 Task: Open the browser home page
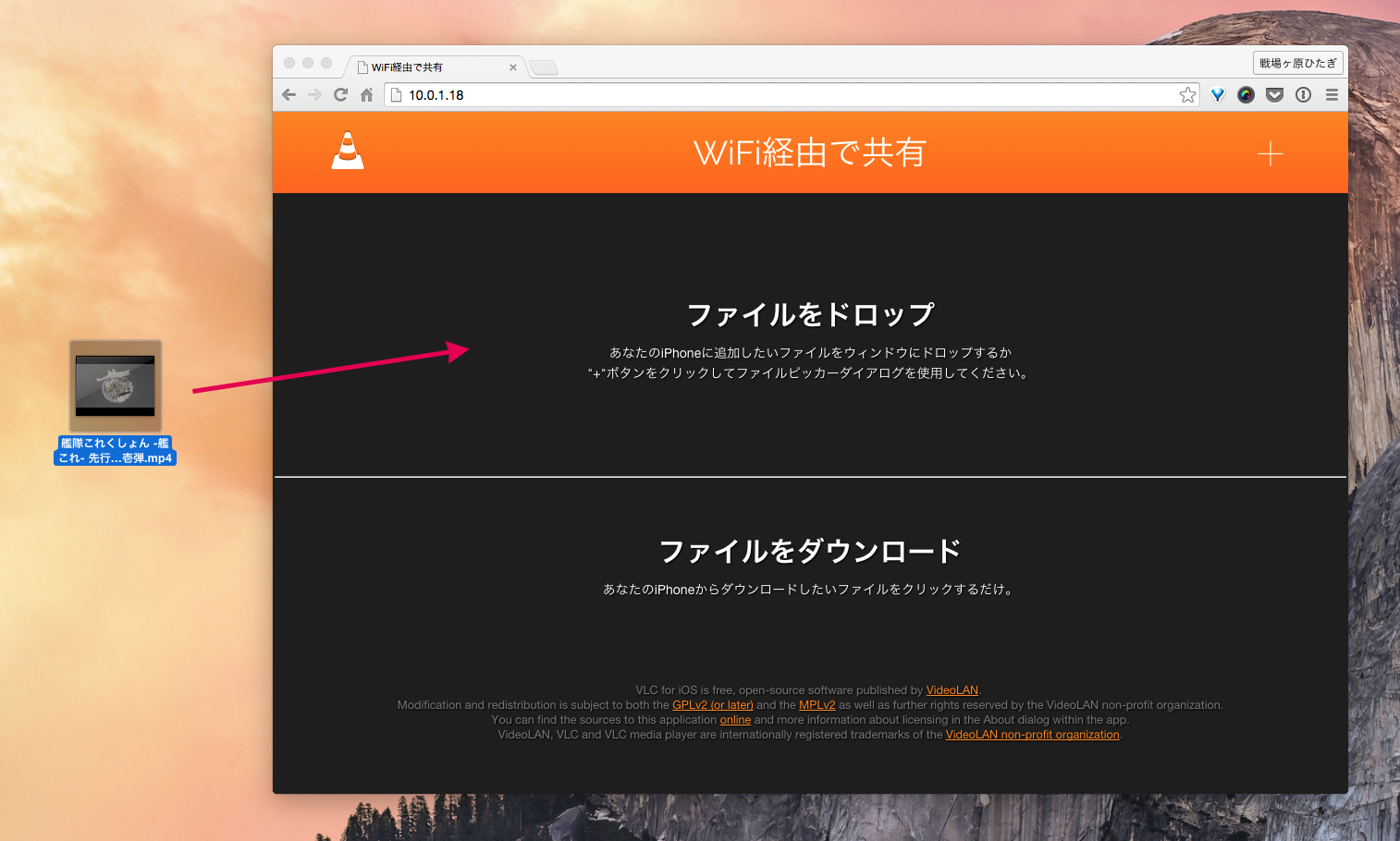click(366, 94)
